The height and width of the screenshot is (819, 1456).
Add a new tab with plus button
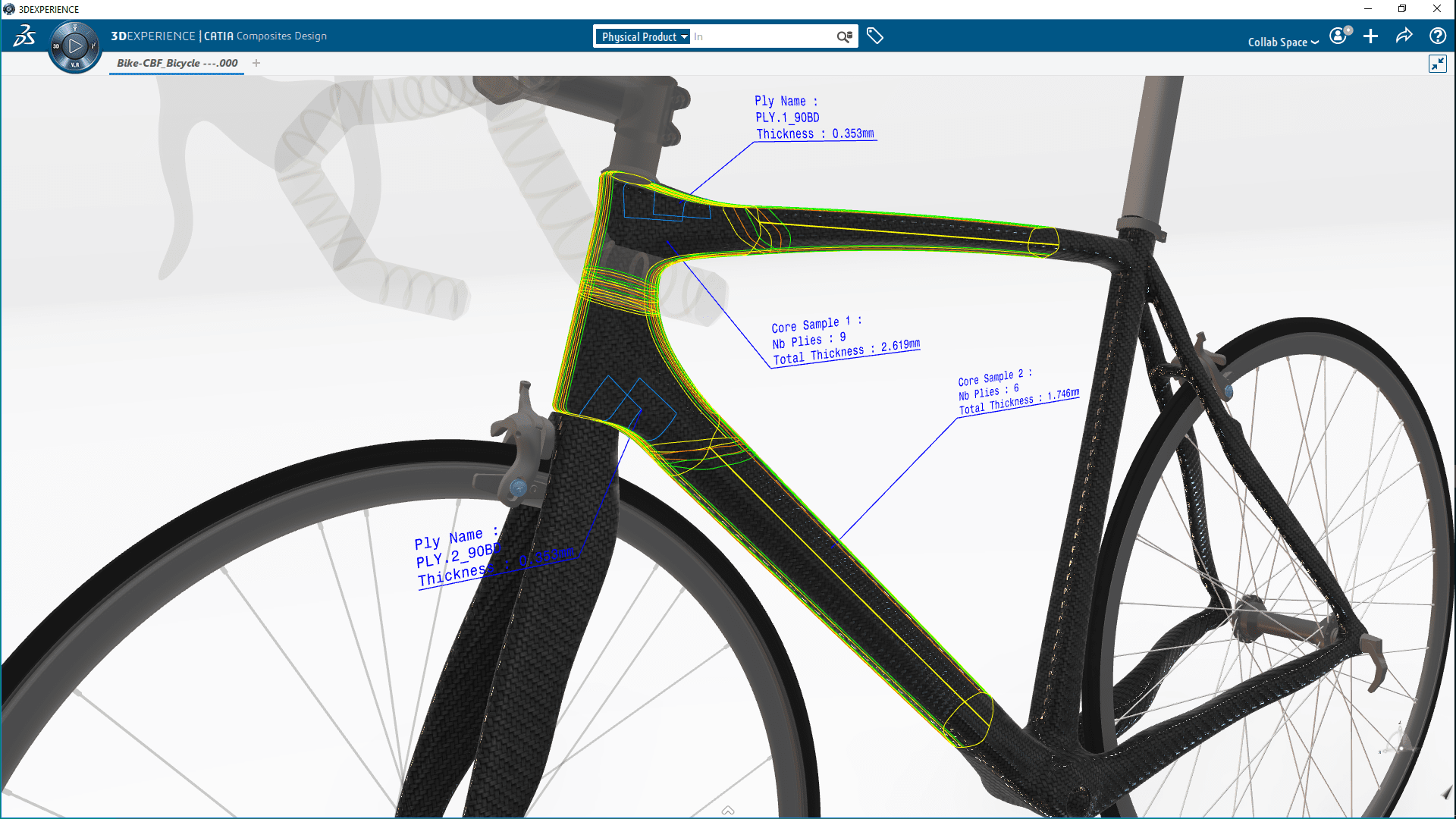pos(256,63)
